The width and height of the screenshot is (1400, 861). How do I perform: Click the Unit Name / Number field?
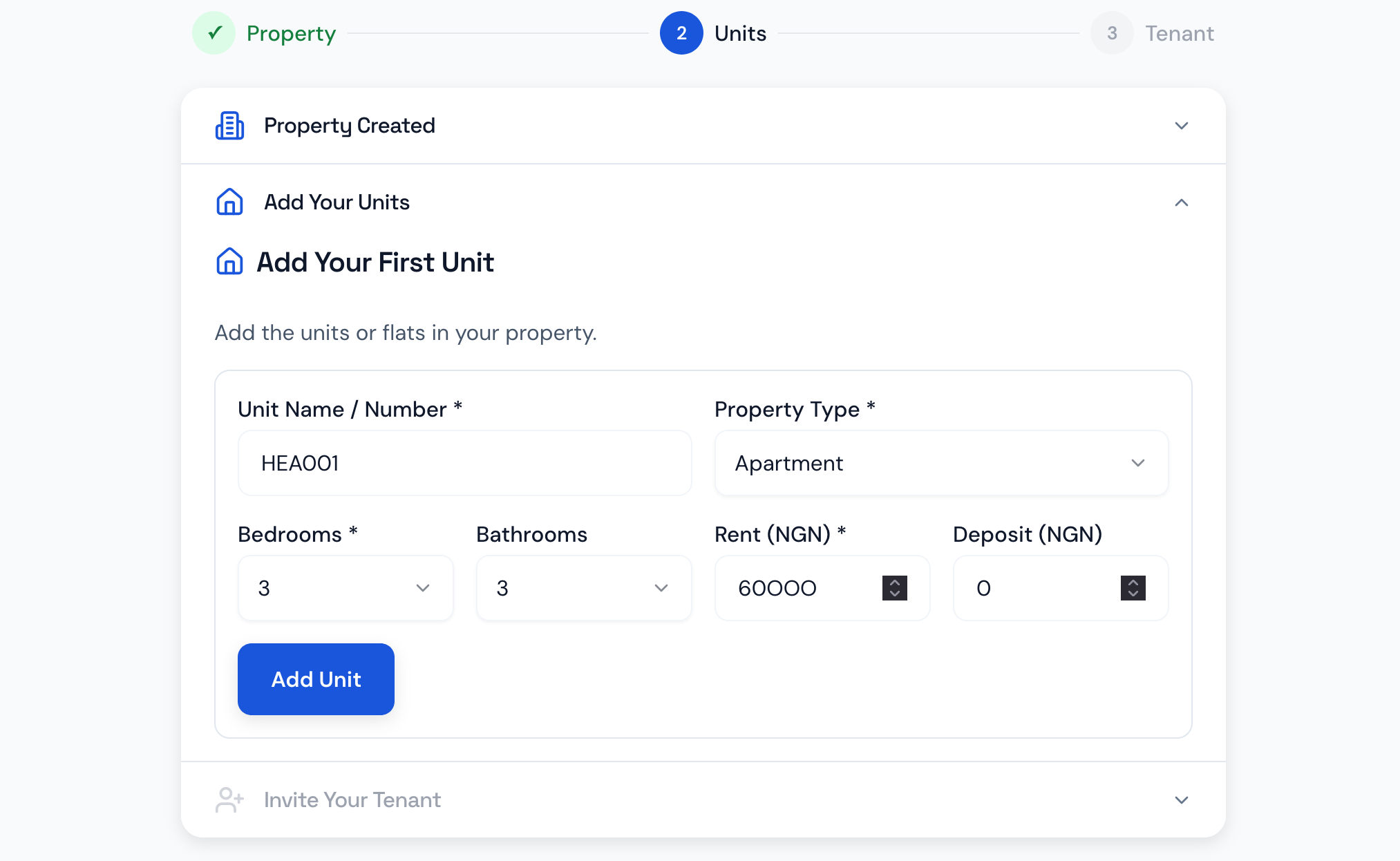pyautogui.click(x=464, y=463)
